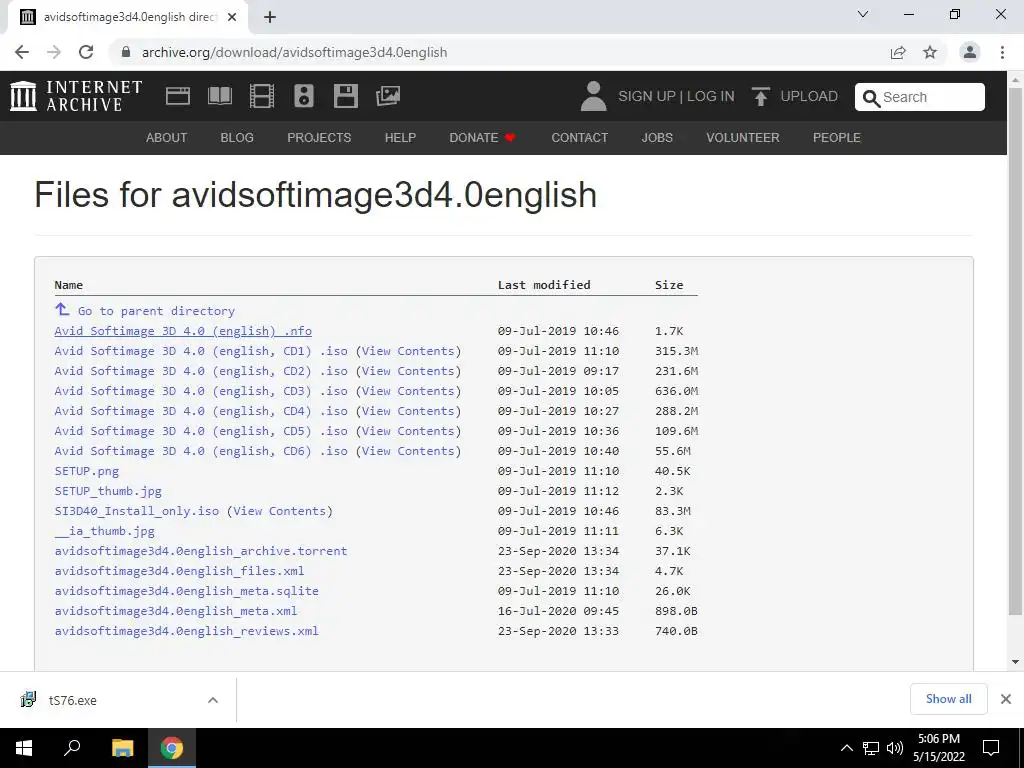The width and height of the screenshot is (1024, 768).
Task: Open the notification center icon
Action: pos(991,748)
